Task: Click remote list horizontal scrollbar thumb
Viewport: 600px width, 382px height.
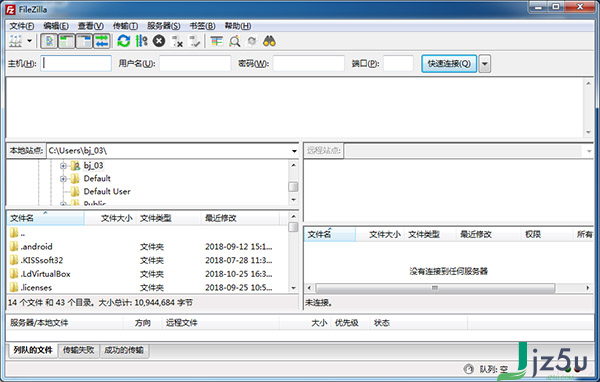Action: pyautogui.click(x=435, y=288)
